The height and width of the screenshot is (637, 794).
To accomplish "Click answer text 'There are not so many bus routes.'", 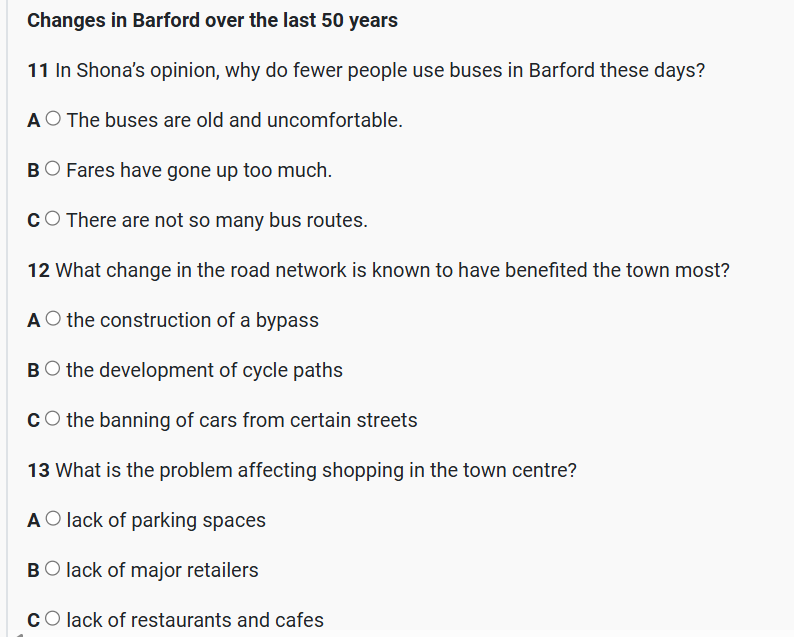I will pyautogui.click(x=217, y=220).
